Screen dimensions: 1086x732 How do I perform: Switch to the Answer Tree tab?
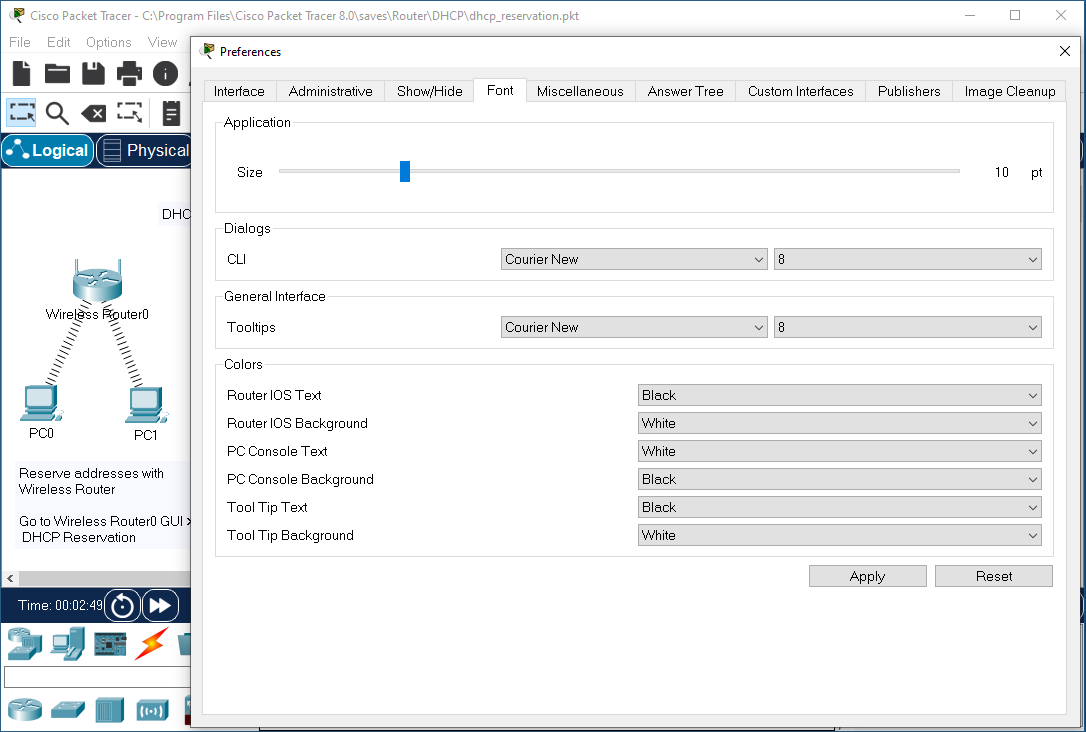pyautogui.click(x=686, y=91)
